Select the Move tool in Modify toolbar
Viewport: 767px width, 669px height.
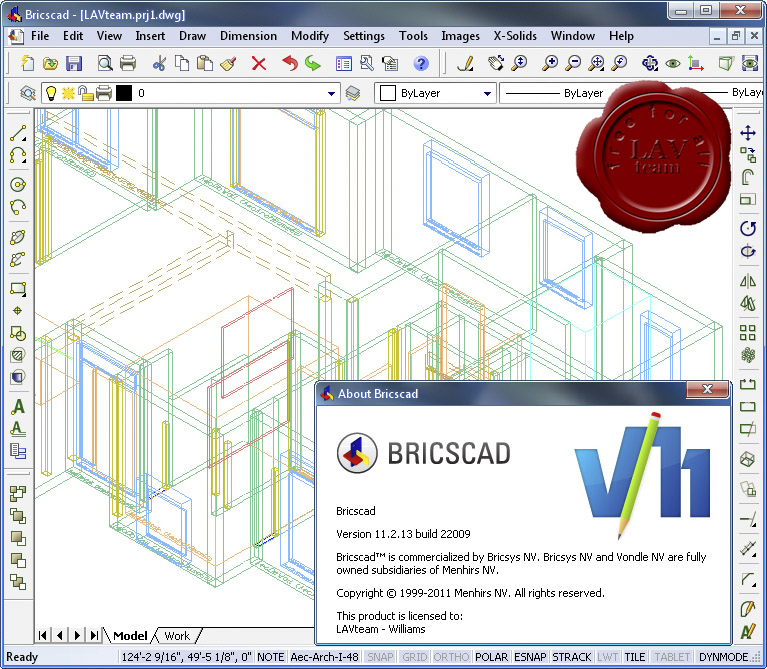click(748, 133)
